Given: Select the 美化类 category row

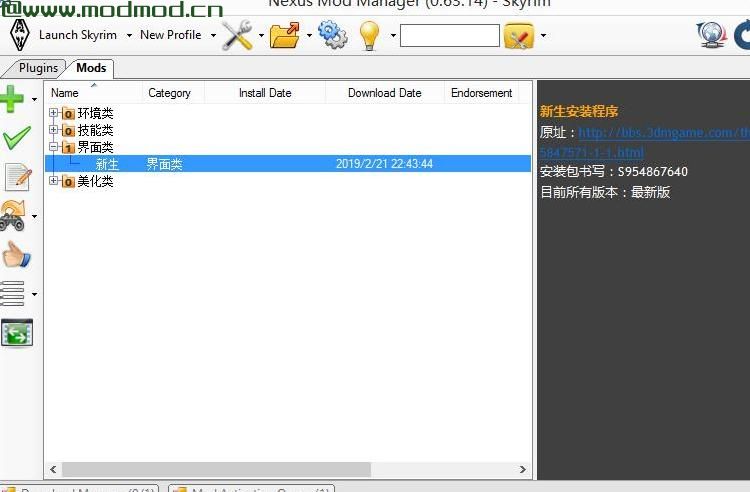Looking at the screenshot, I should (95, 181).
